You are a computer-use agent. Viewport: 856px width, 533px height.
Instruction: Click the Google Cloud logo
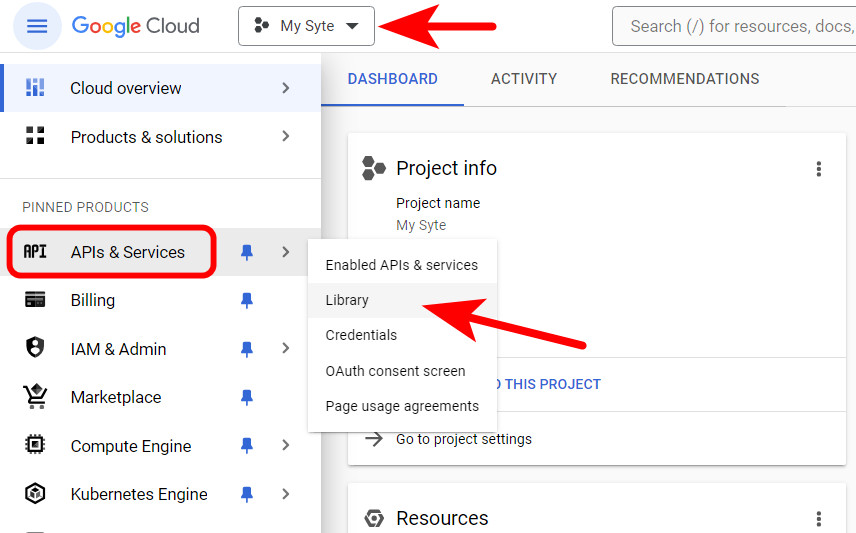click(x=135, y=26)
